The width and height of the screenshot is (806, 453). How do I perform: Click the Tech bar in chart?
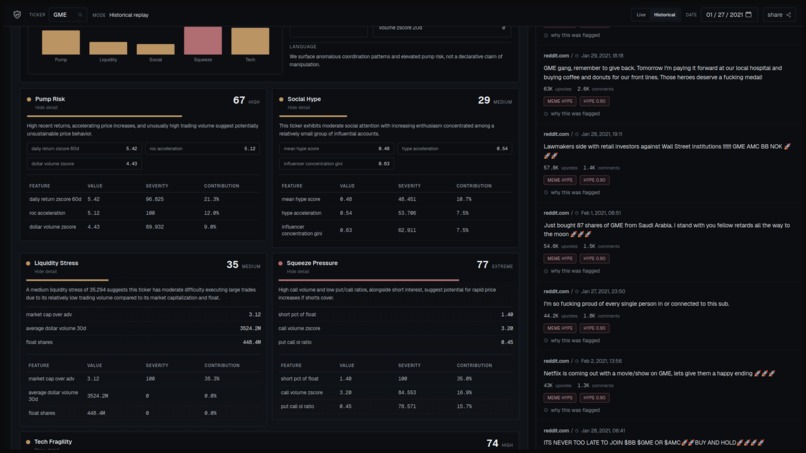tap(250, 41)
